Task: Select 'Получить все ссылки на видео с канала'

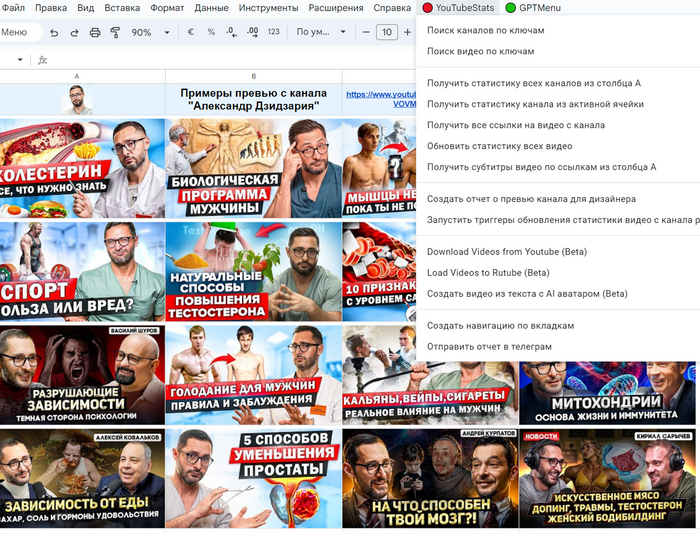Action: pyautogui.click(x=558, y=125)
